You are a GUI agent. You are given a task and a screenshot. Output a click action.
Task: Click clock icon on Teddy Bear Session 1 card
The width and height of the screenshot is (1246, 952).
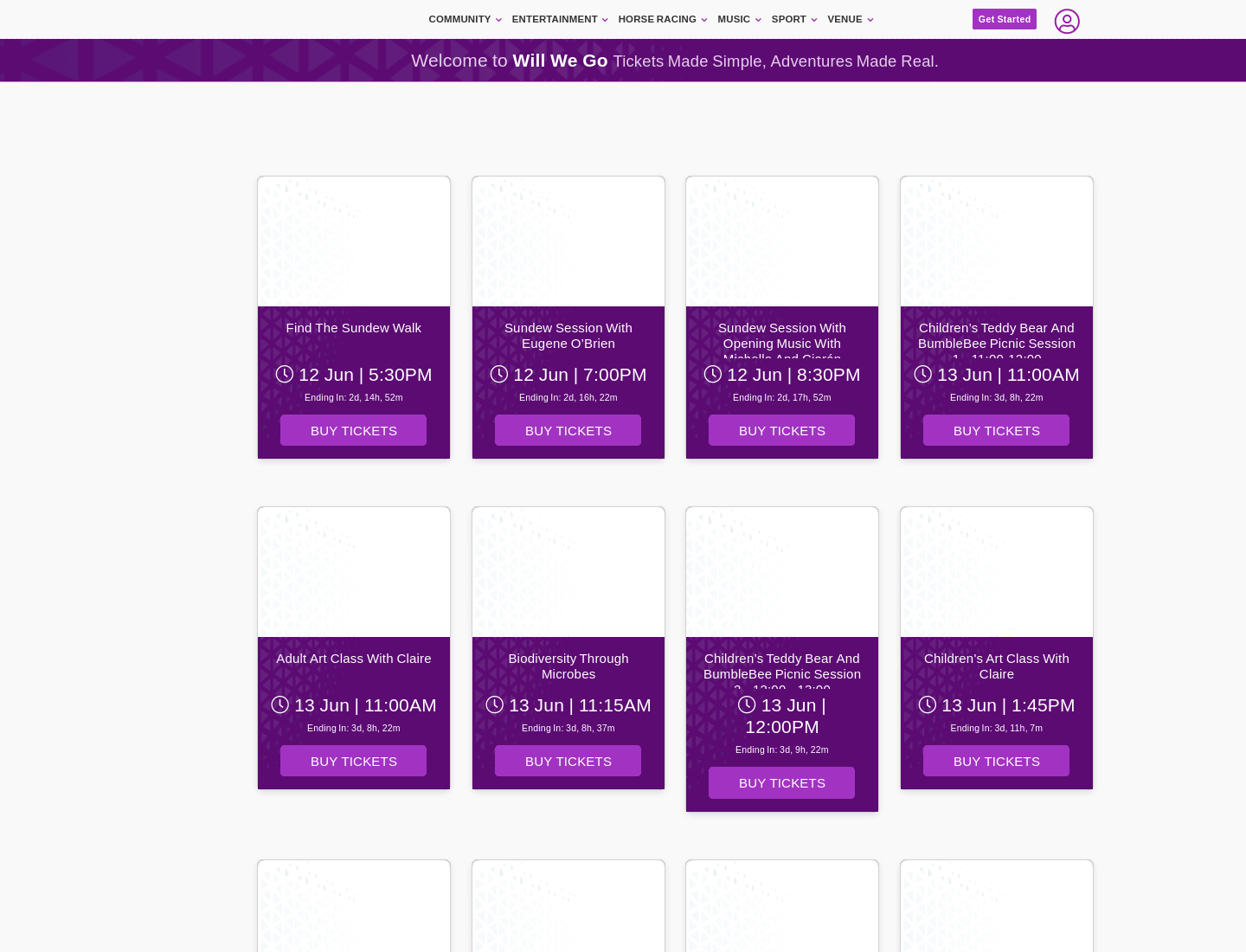click(x=923, y=374)
